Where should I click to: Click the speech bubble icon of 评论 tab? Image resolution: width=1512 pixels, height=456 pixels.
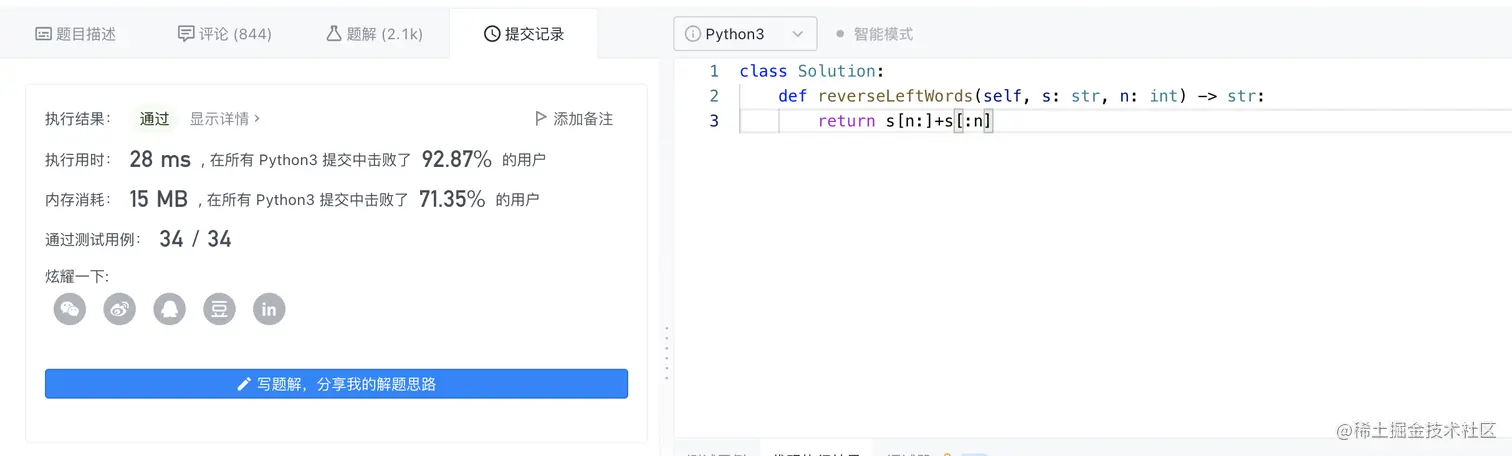[x=186, y=34]
